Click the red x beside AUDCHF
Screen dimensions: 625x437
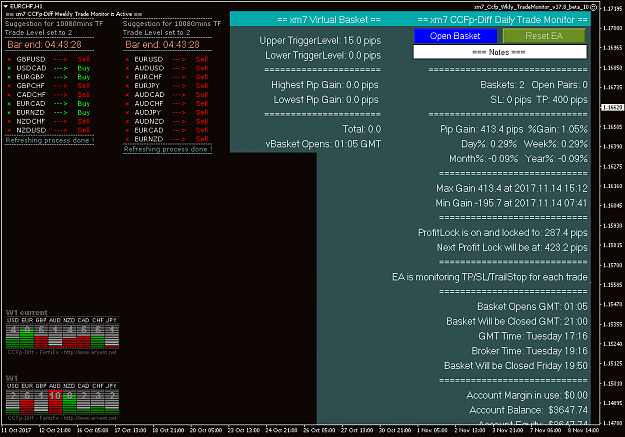tap(127, 104)
